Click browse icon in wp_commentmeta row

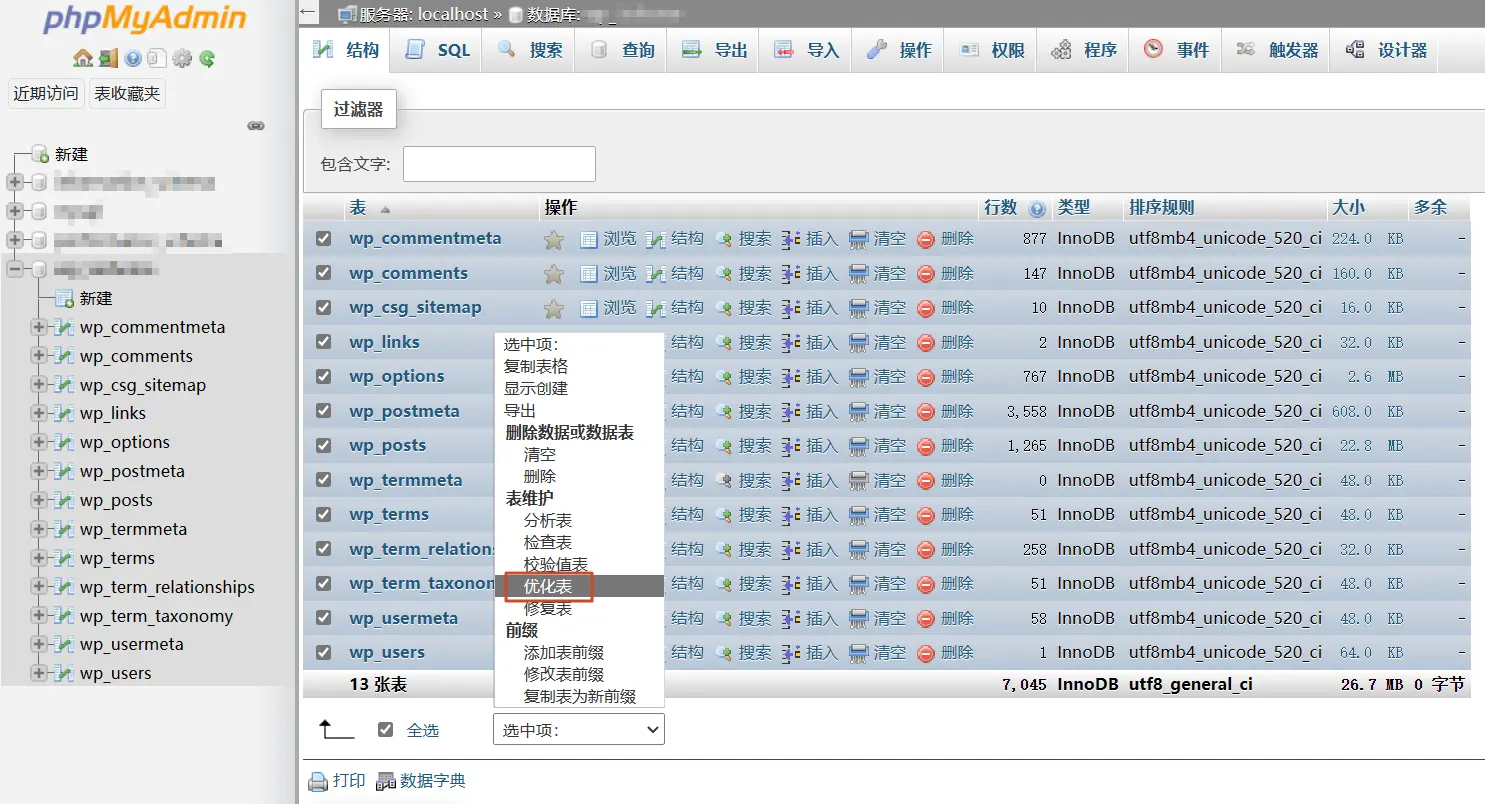pyautogui.click(x=589, y=239)
